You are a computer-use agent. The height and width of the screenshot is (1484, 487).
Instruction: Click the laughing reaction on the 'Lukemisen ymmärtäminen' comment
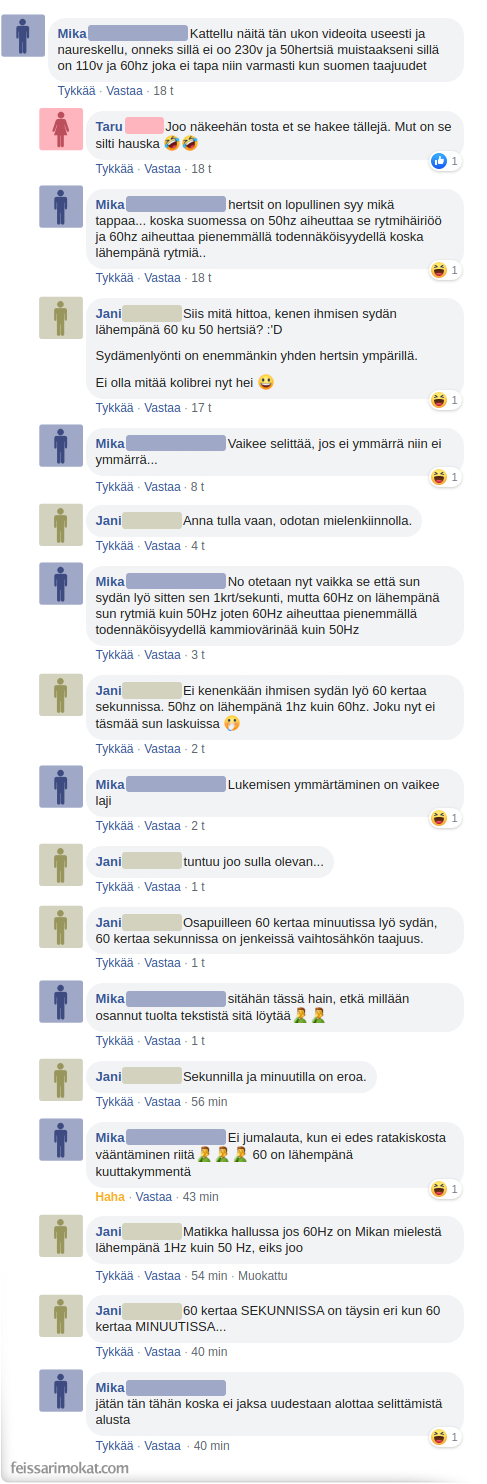click(x=438, y=818)
